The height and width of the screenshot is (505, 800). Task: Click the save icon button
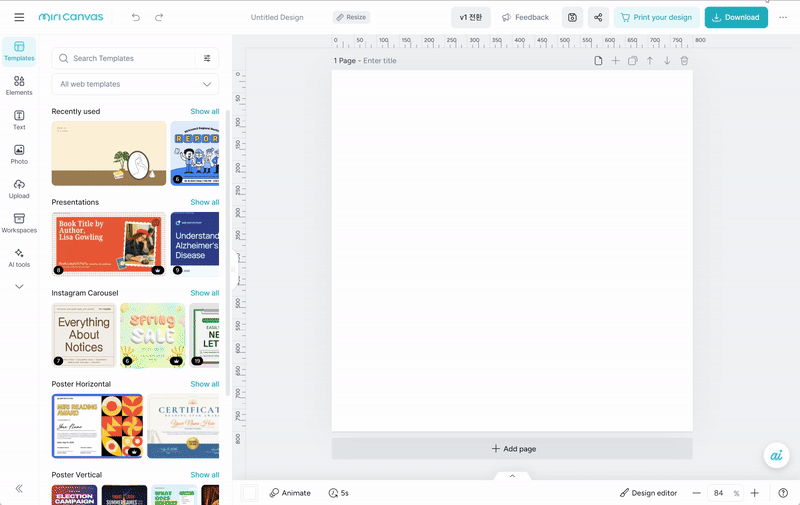[x=572, y=17]
